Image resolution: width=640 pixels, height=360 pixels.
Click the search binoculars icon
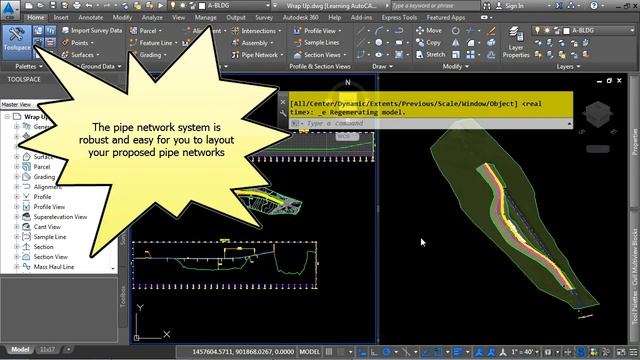tap(487, 6)
